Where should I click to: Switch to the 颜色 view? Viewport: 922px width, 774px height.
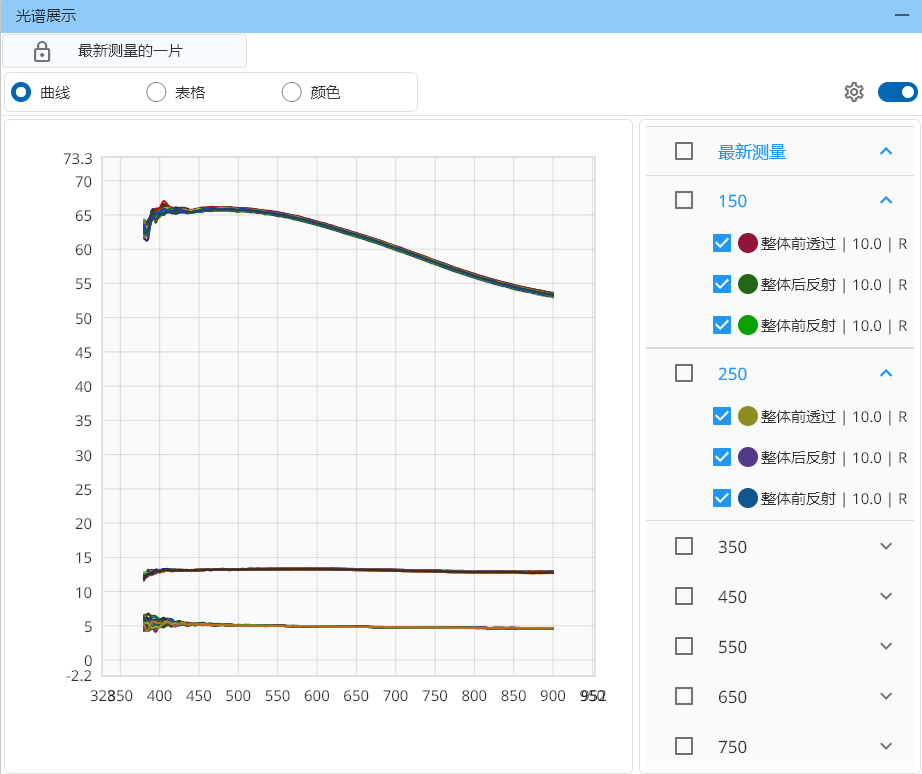click(x=291, y=92)
